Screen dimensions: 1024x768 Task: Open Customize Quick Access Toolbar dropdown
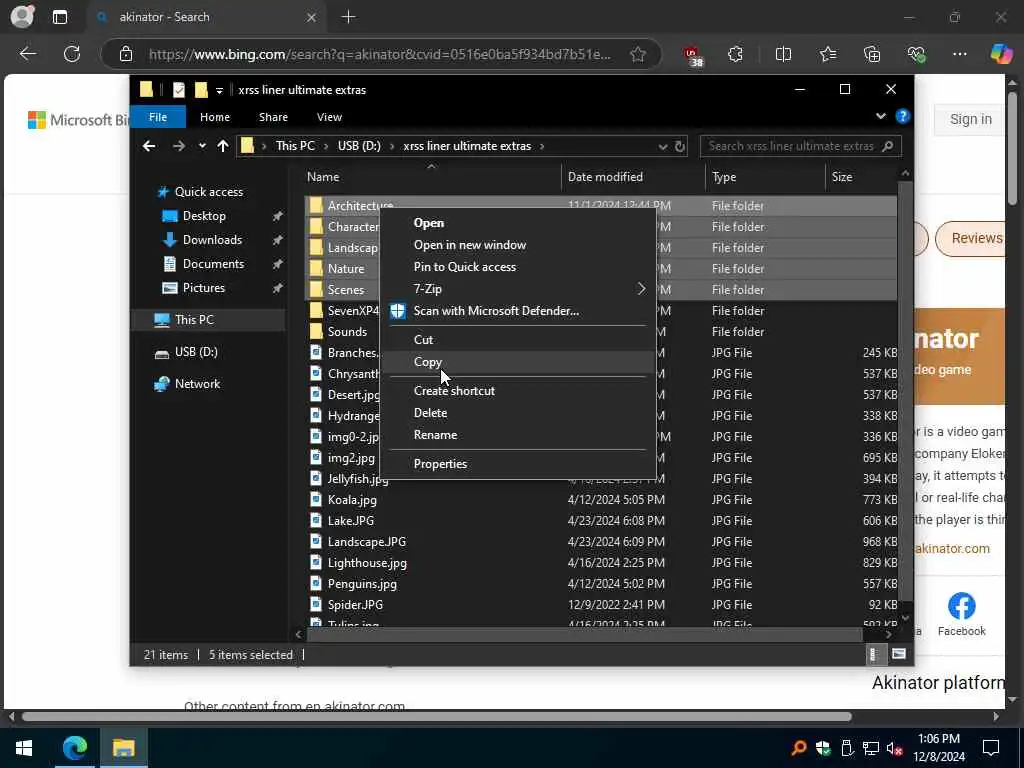[219, 90]
